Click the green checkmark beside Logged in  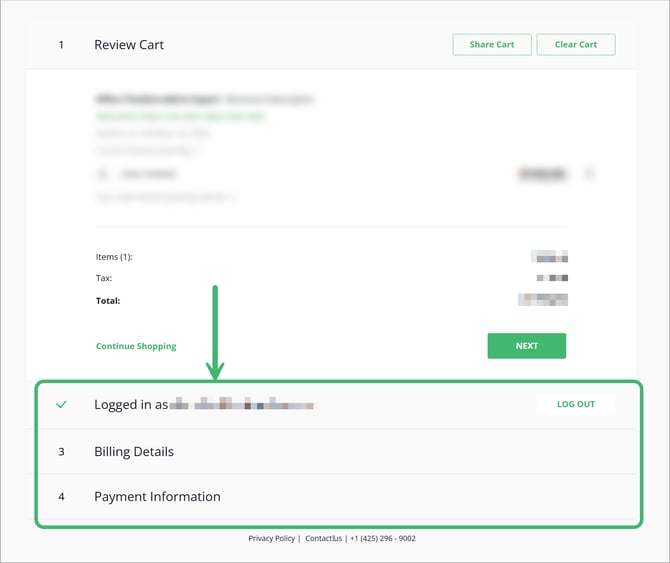(x=61, y=405)
